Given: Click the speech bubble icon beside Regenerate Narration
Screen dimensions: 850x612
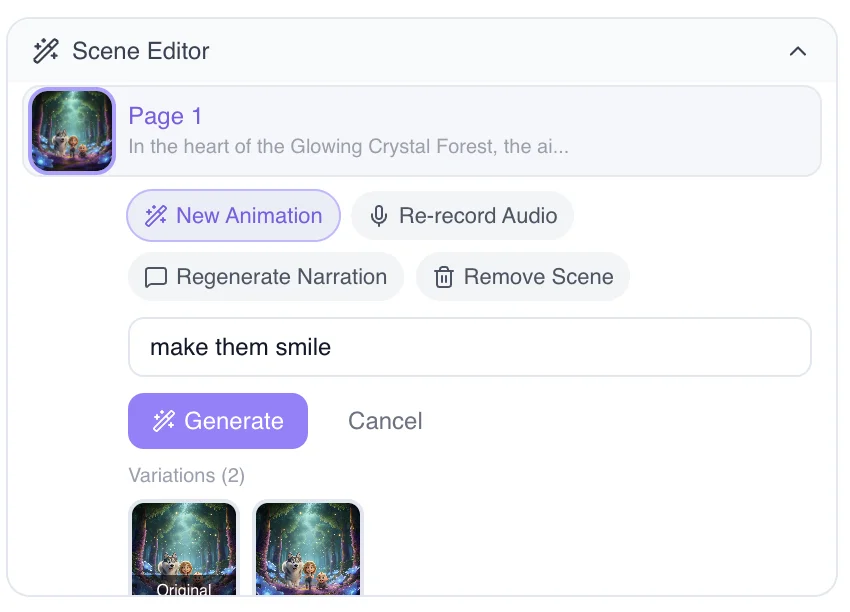Looking at the screenshot, I should pyautogui.click(x=156, y=277).
